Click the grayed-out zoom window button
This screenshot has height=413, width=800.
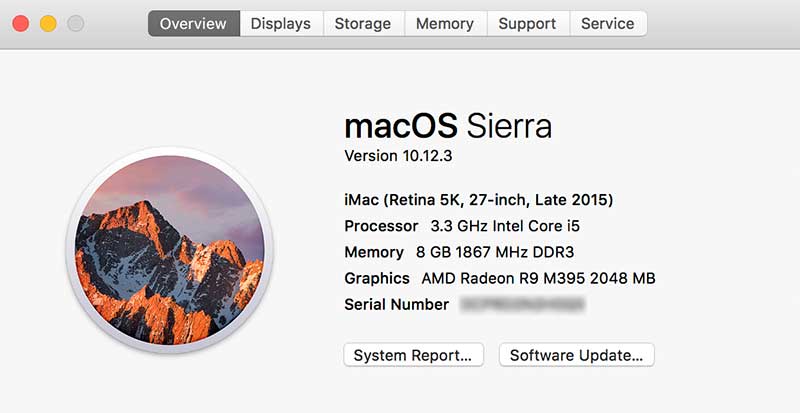(75, 23)
